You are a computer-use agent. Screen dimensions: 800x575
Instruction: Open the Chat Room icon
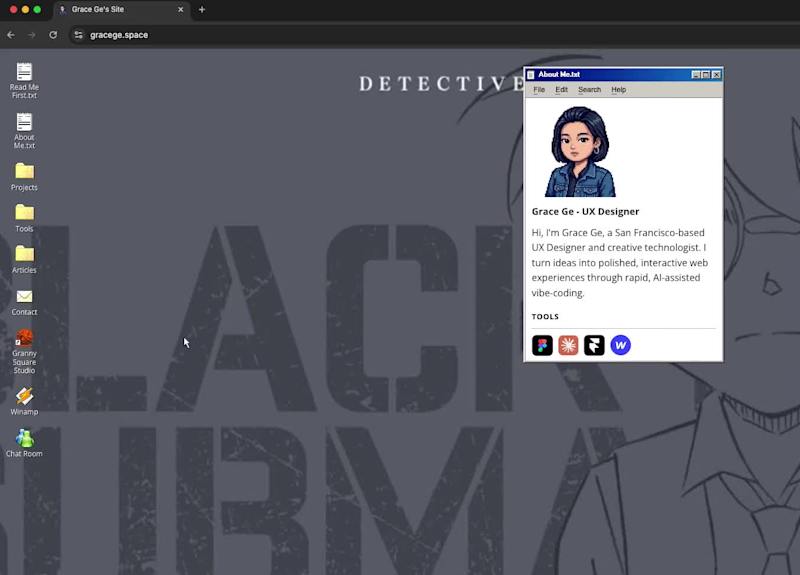(24, 443)
